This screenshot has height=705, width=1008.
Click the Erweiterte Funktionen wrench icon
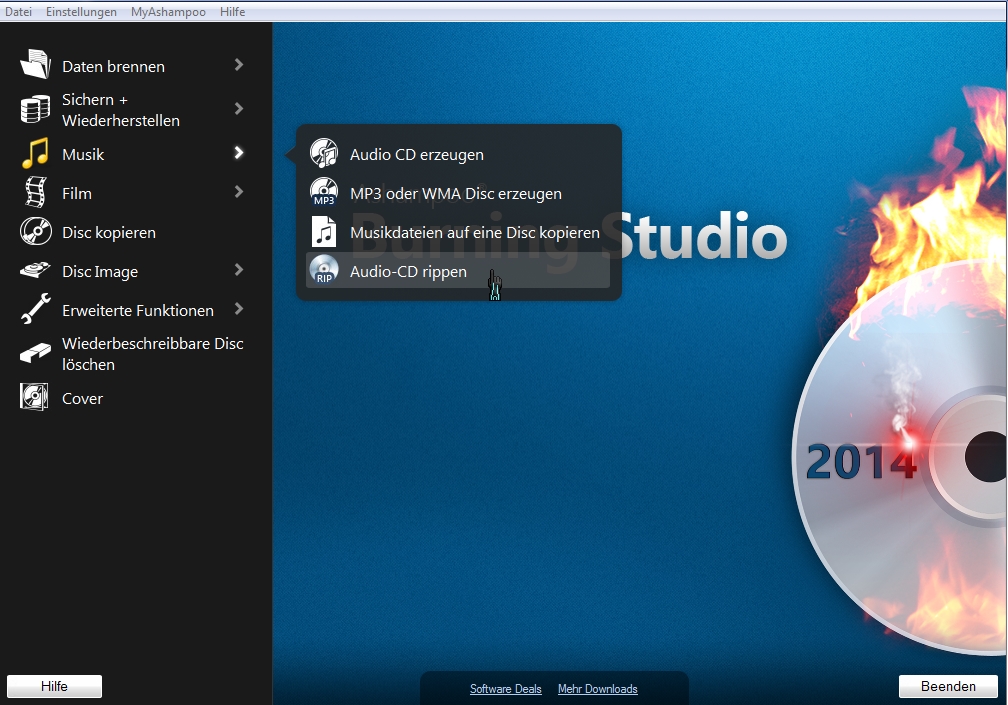click(35, 309)
